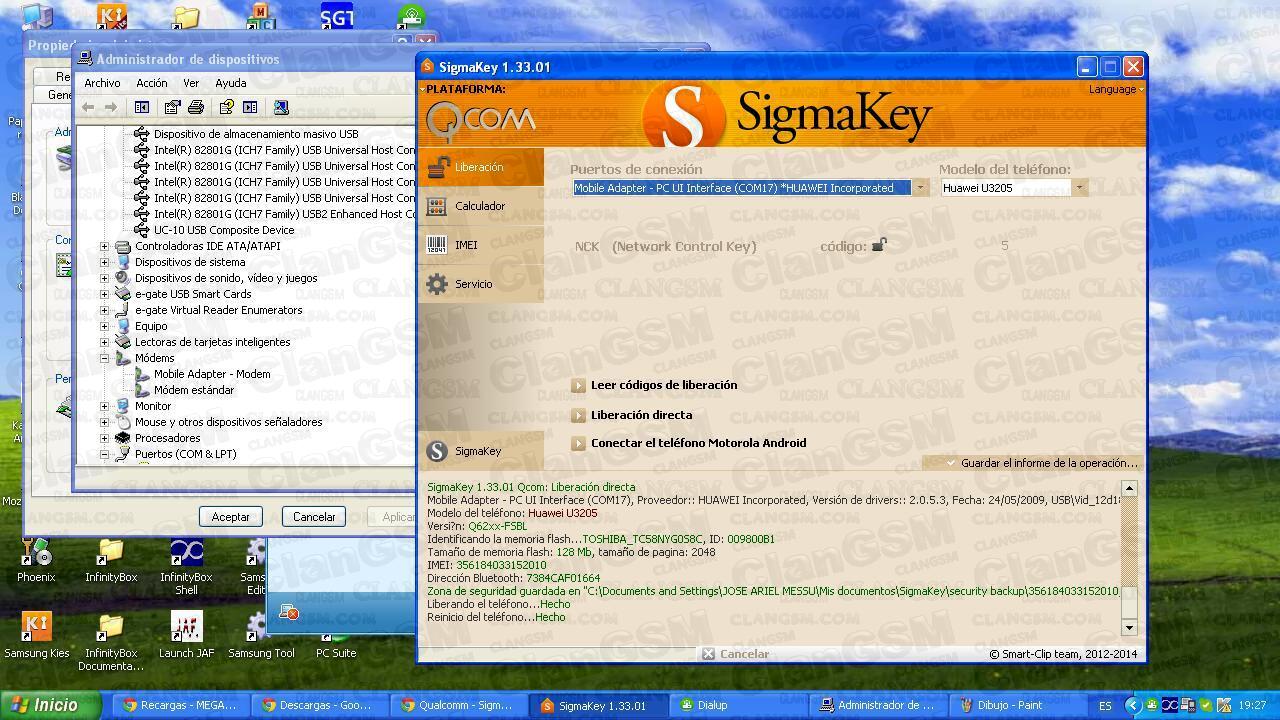This screenshot has width=1280, height=720.
Task: Click the show/hide action pane toolbar icon
Action: 250,107
